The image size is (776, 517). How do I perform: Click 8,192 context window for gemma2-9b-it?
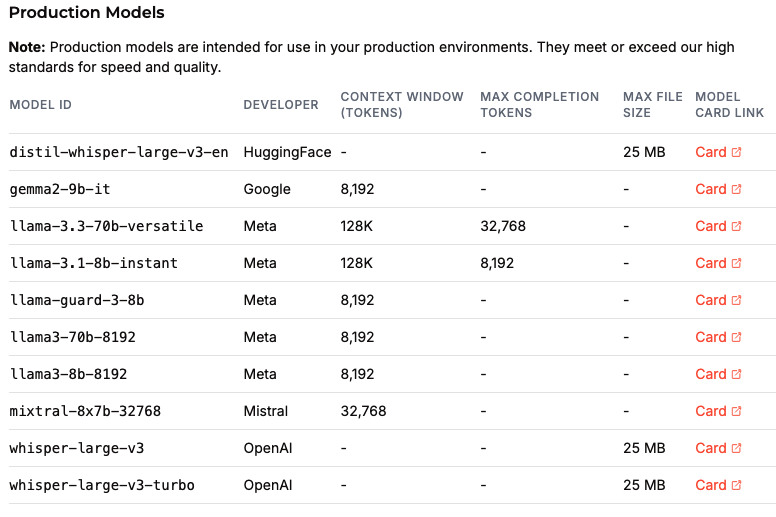pos(357,189)
